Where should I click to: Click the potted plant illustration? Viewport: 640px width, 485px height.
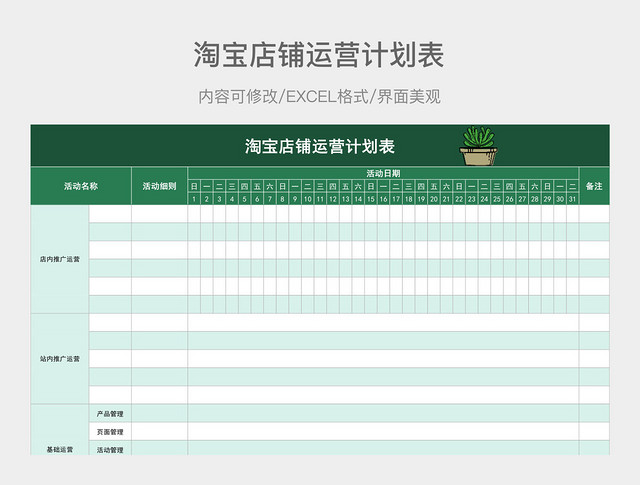(x=478, y=146)
